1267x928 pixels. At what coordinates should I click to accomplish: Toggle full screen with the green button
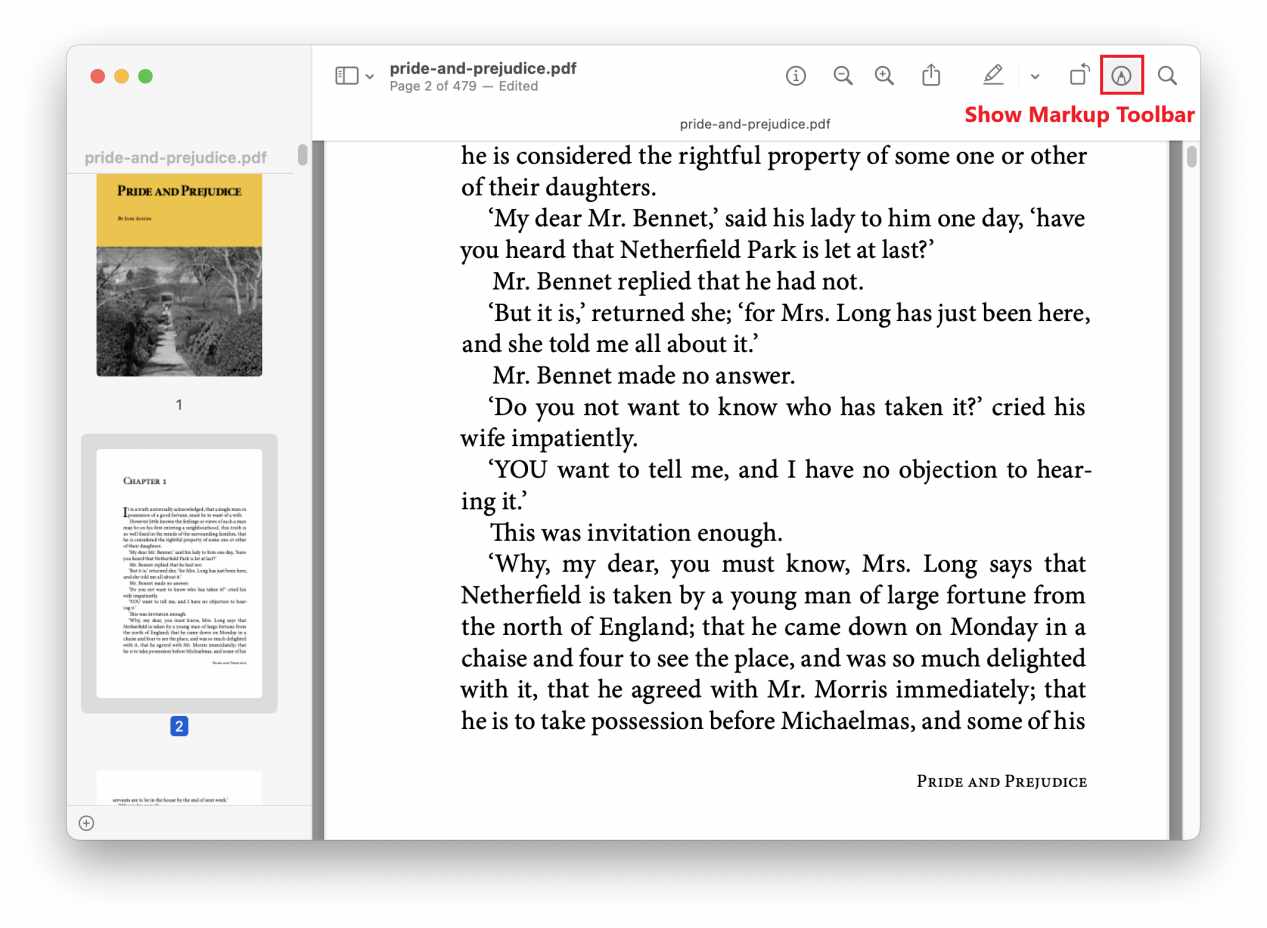(146, 75)
